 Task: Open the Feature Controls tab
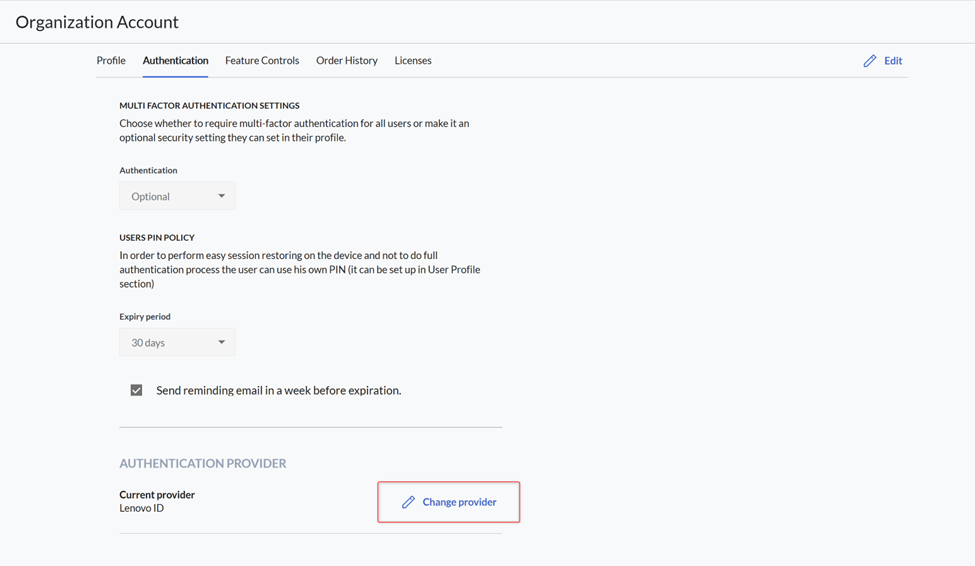[262, 60]
